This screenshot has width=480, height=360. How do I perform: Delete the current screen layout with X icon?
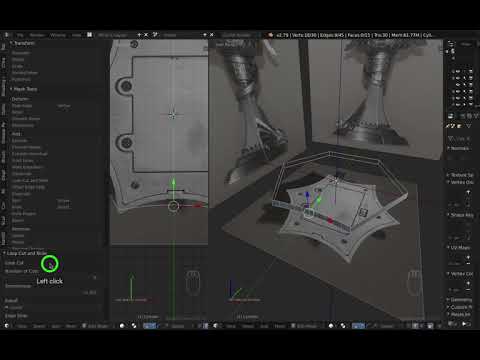click(x=146, y=35)
